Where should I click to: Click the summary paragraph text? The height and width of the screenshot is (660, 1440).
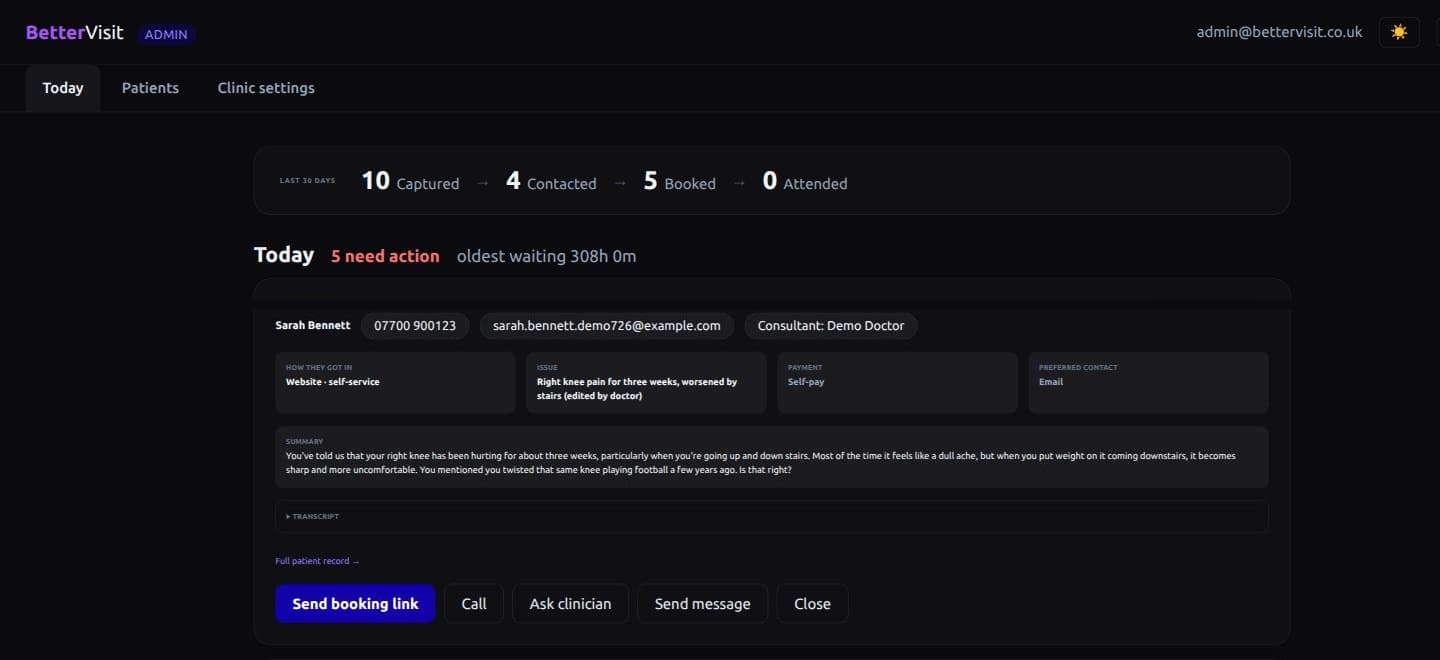(761, 462)
